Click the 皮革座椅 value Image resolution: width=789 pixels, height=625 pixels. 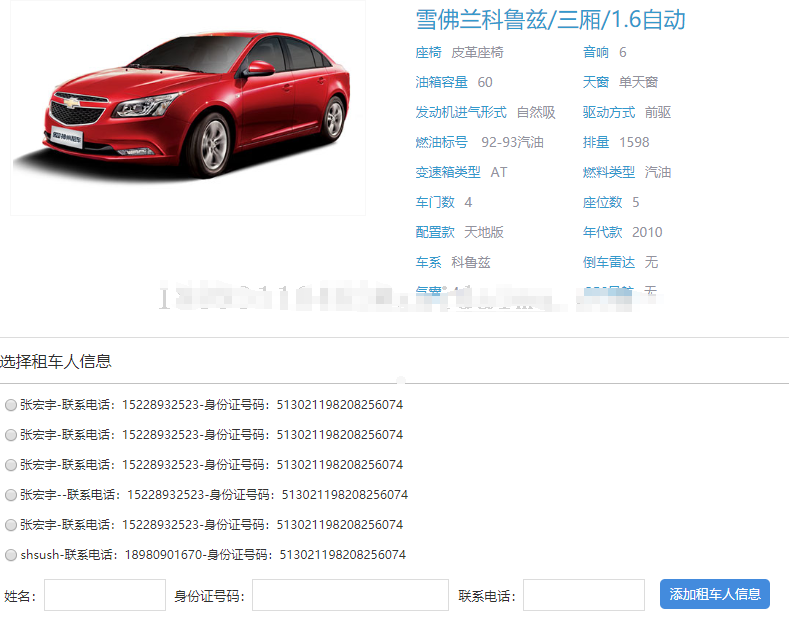pos(477,52)
